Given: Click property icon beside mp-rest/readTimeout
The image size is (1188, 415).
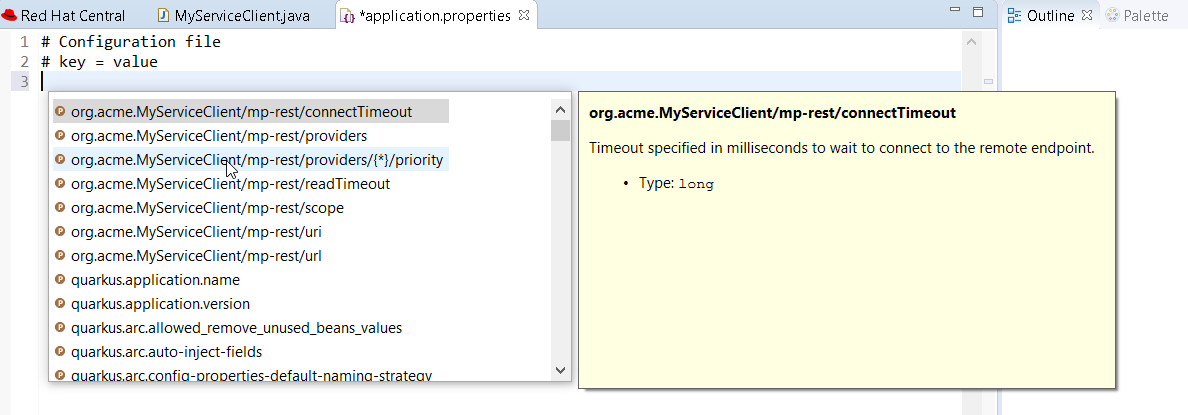Looking at the screenshot, I should (61, 183).
